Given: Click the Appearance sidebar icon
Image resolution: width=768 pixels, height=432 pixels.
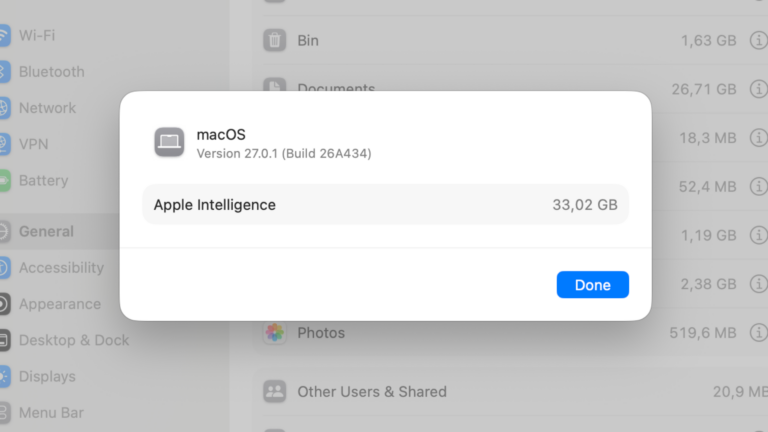Looking at the screenshot, I should click(4, 304).
